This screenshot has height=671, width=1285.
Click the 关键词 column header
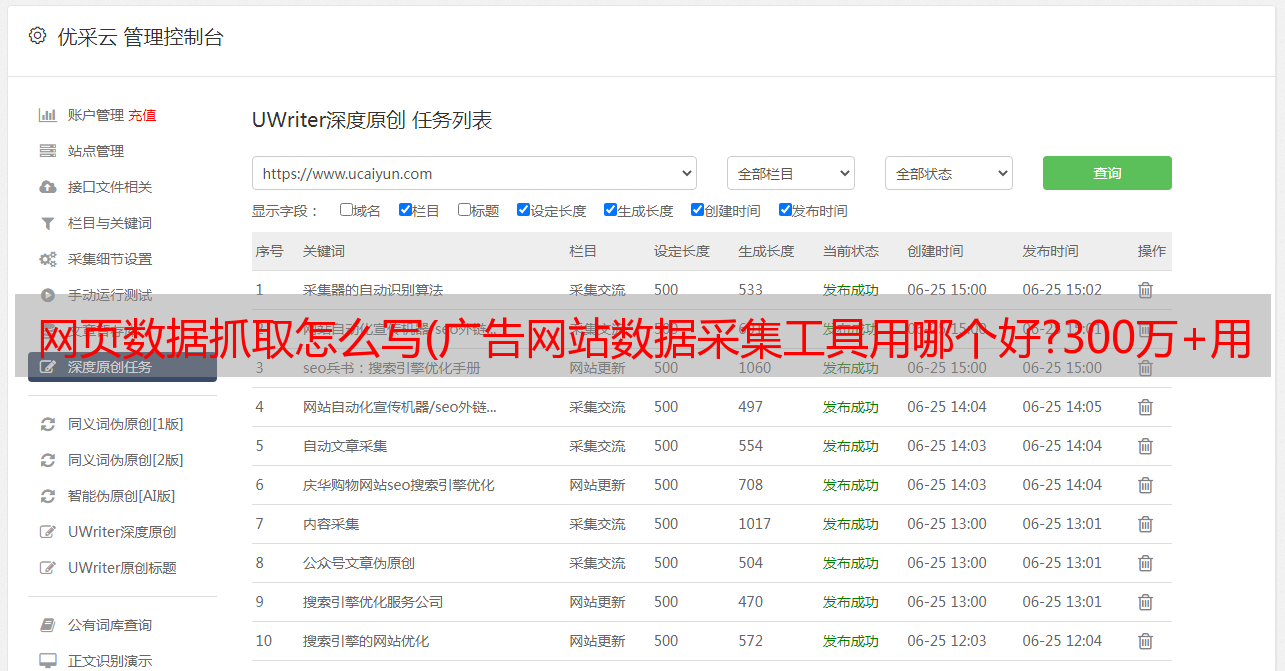[324, 251]
